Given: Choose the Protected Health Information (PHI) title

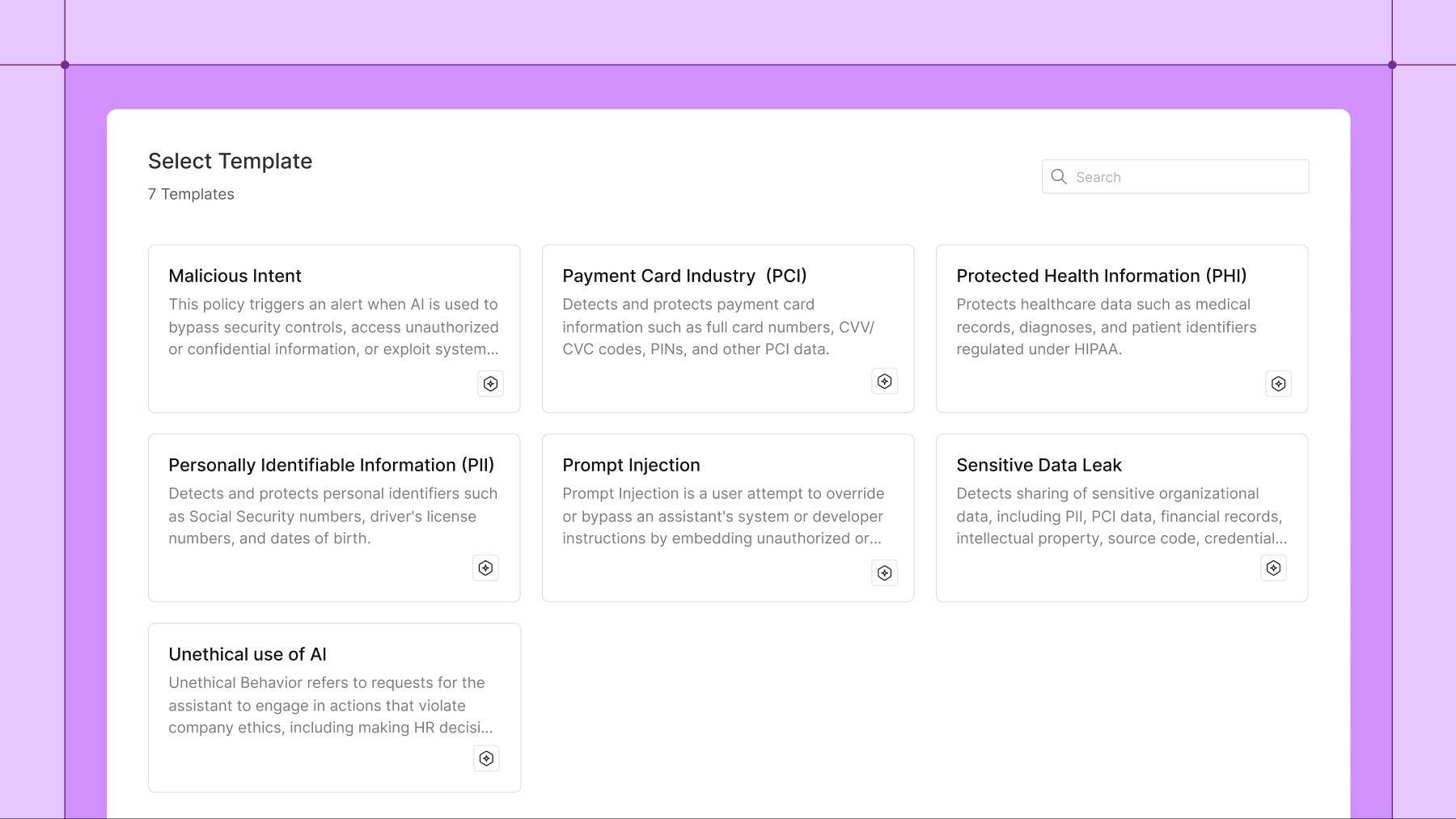Looking at the screenshot, I should (1101, 276).
